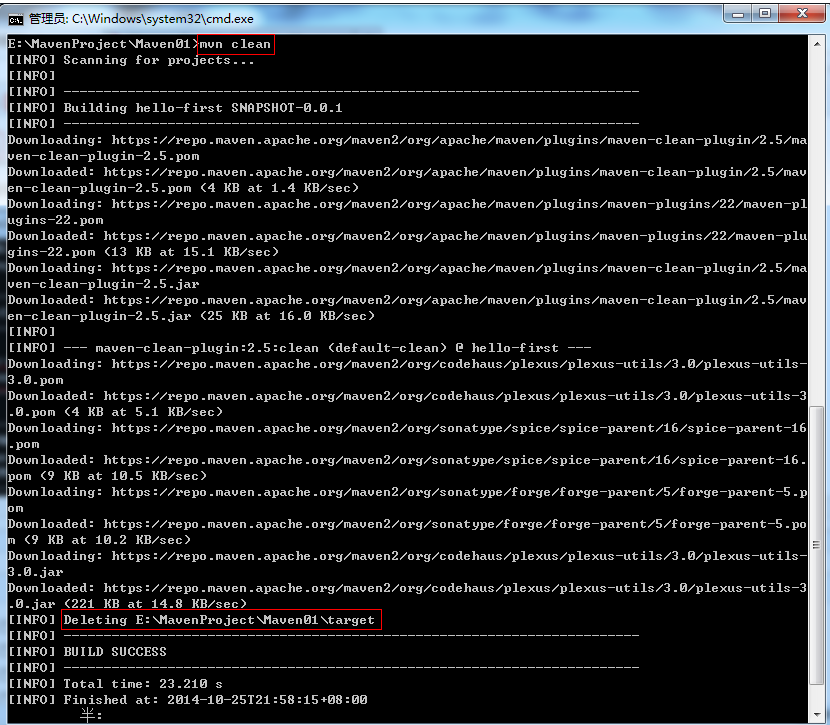
Task: Click 'maven-clean-plugin:2.5:clean (default-clean)' line
Action: (x=299, y=348)
